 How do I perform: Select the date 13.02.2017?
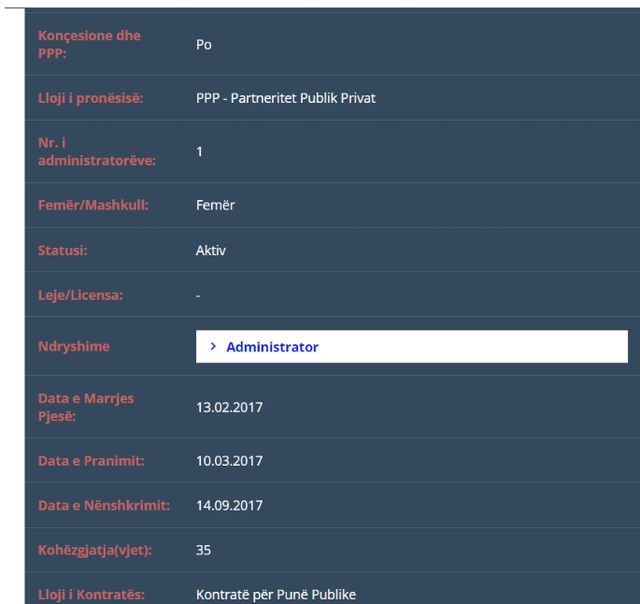pyautogui.click(x=229, y=407)
